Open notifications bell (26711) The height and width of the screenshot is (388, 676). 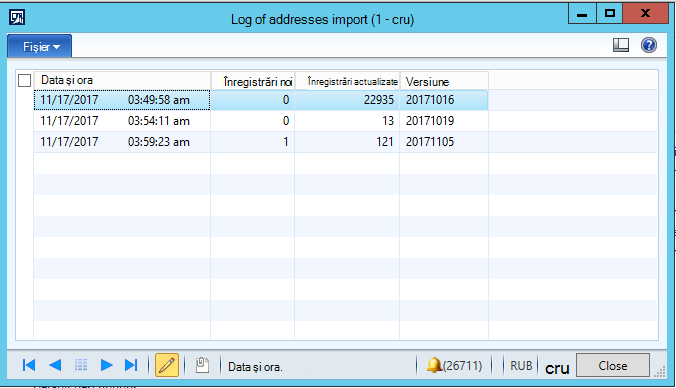click(454, 366)
